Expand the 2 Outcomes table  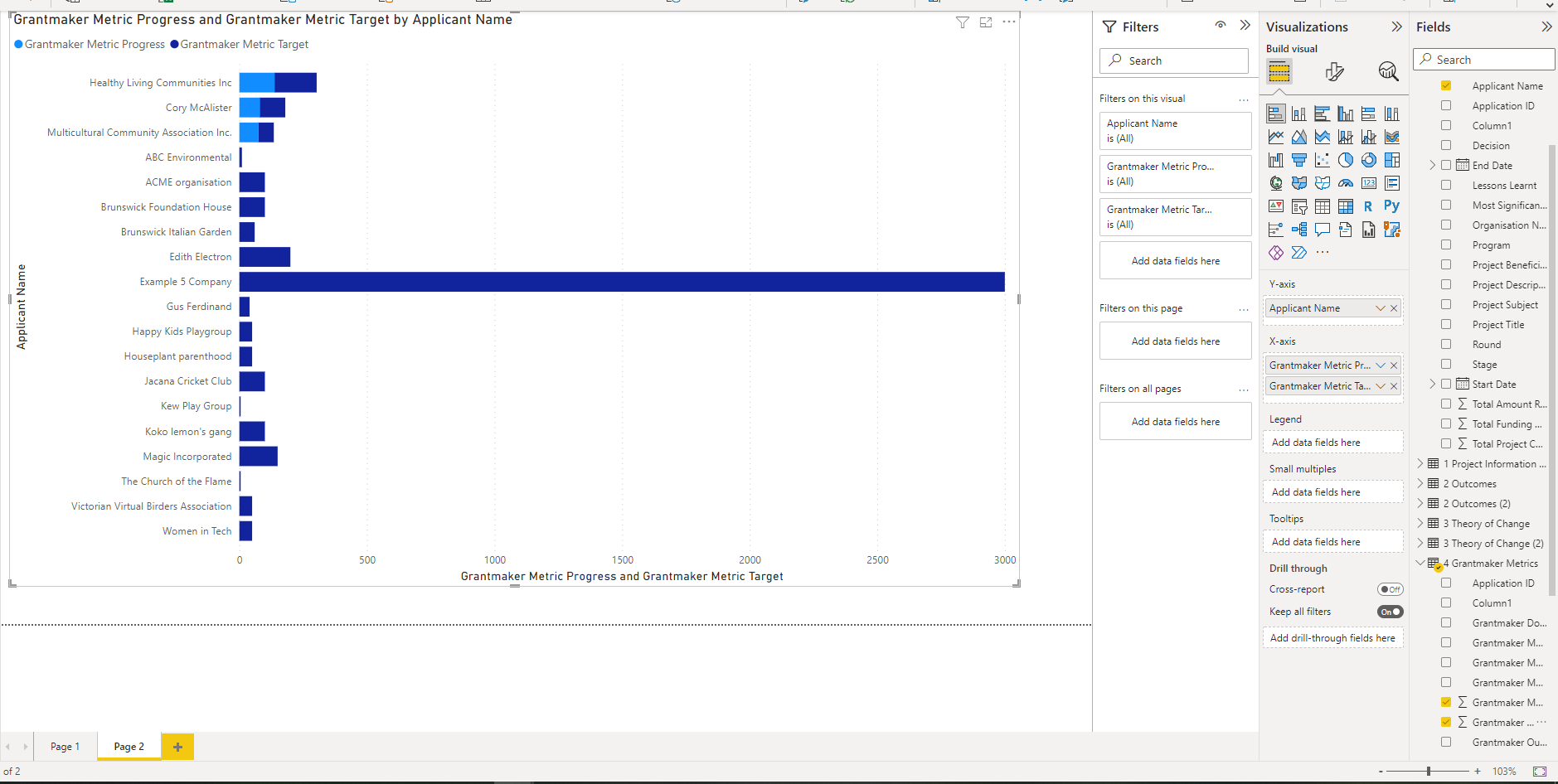click(x=1420, y=484)
